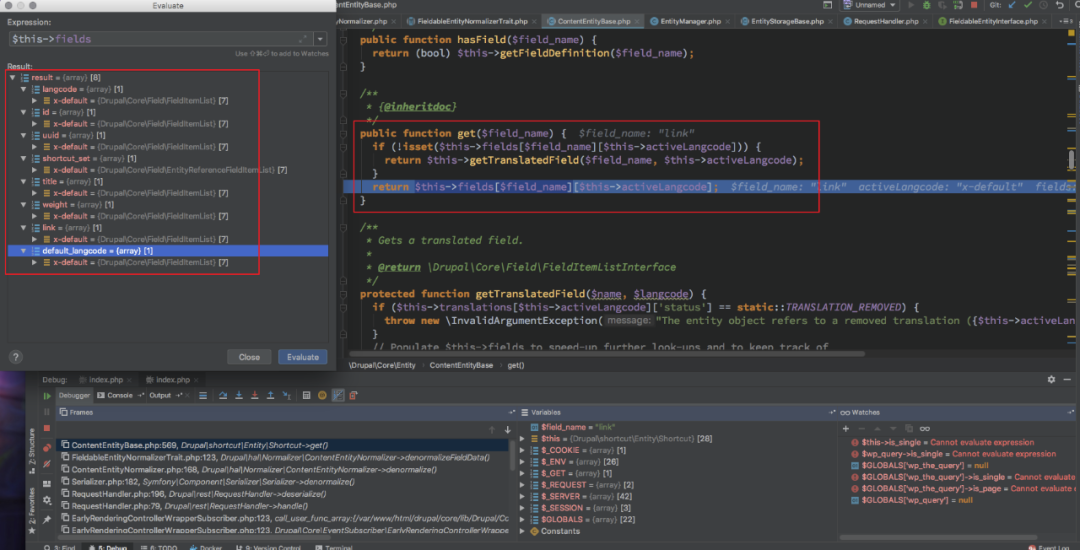Click the Force Step Into red arrow icon
Screen dimensions: 1080x550
pyautogui.click(x=254, y=395)
